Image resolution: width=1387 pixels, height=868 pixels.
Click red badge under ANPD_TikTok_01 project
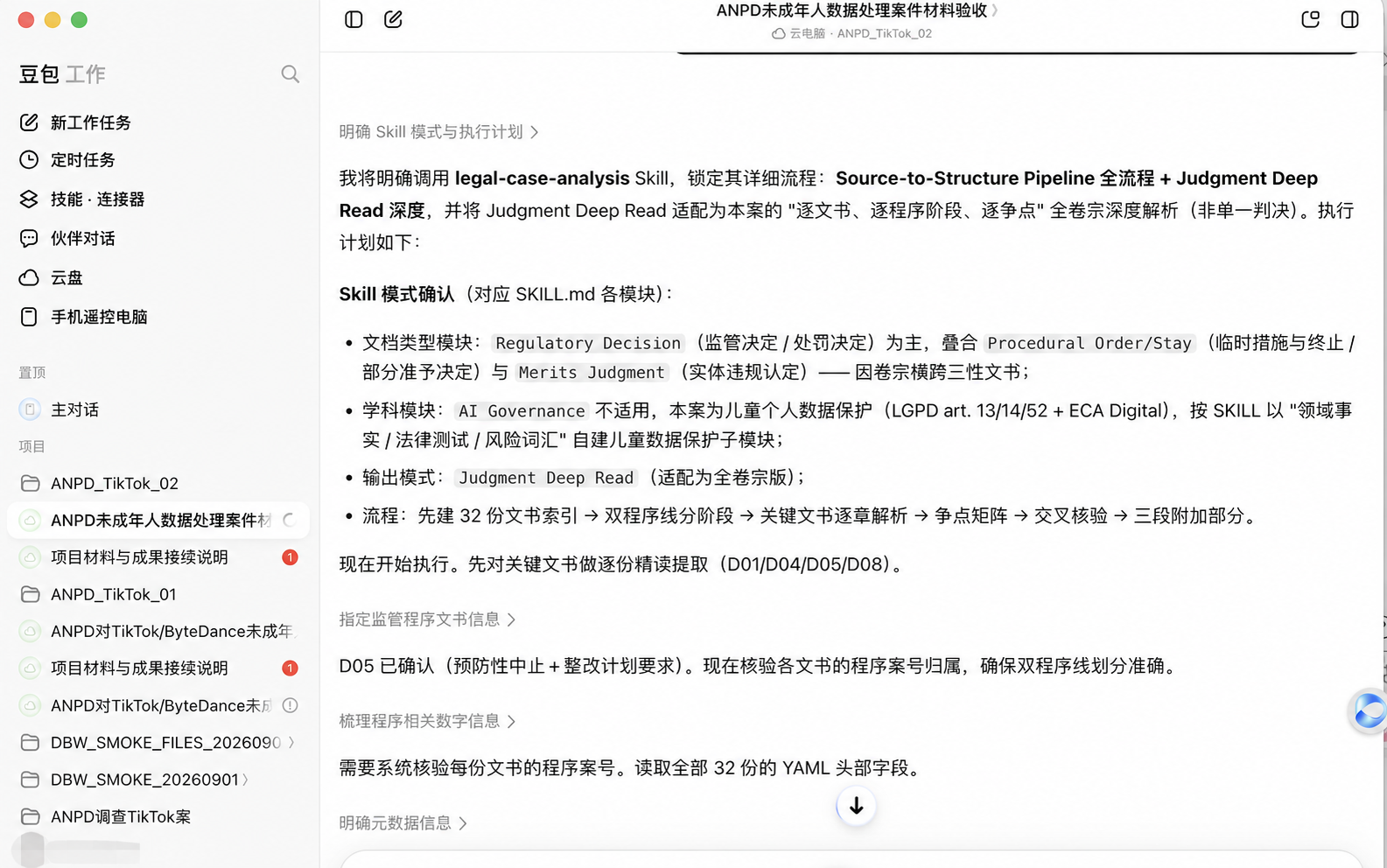pos(290,668)
